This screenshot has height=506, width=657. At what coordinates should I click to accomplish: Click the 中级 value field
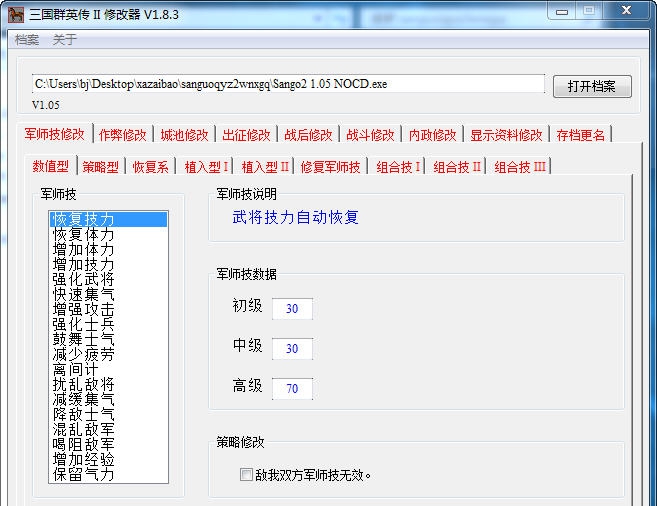[292, 349]
